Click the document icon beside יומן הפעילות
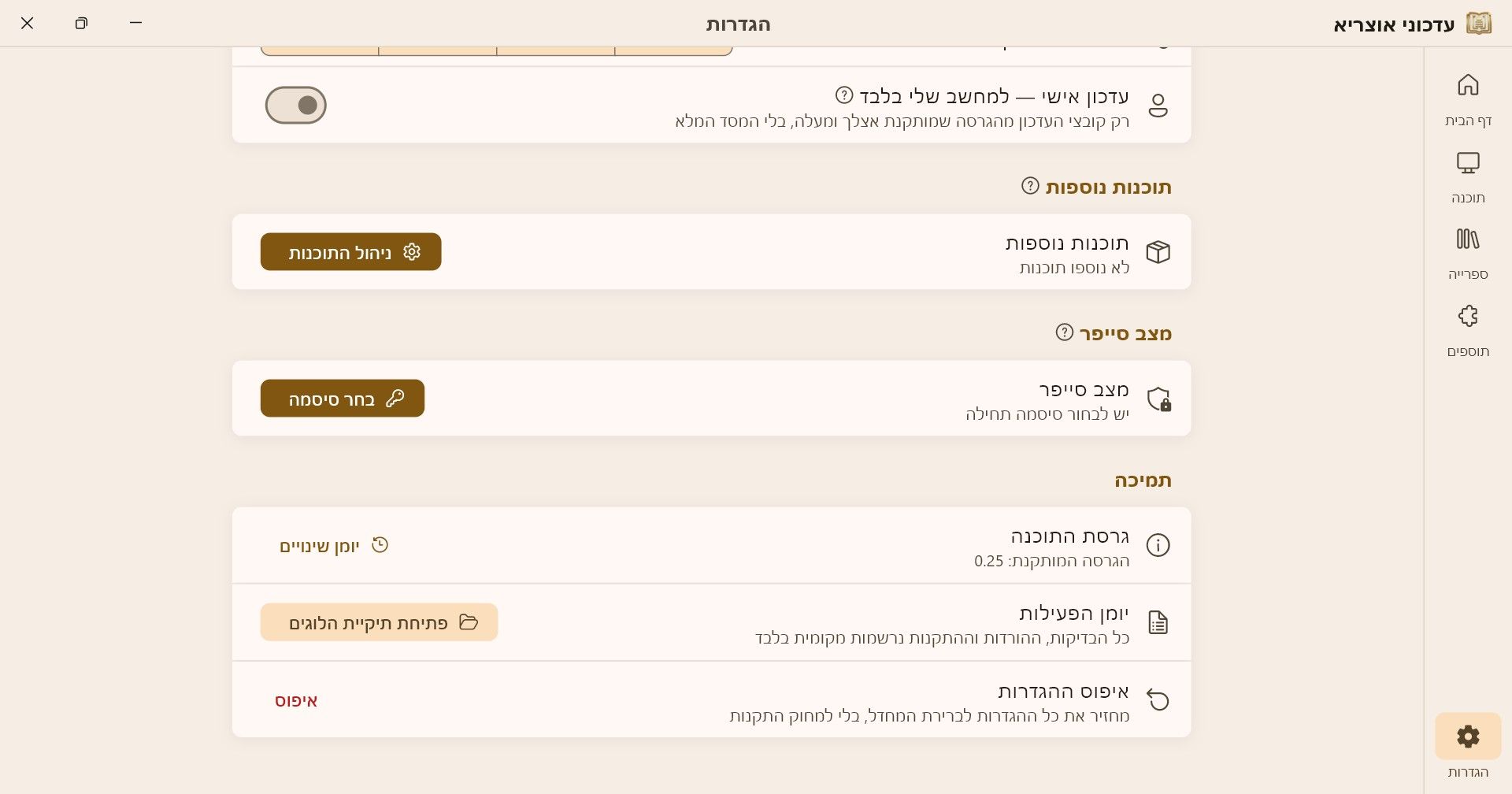 coord(1158,622)
